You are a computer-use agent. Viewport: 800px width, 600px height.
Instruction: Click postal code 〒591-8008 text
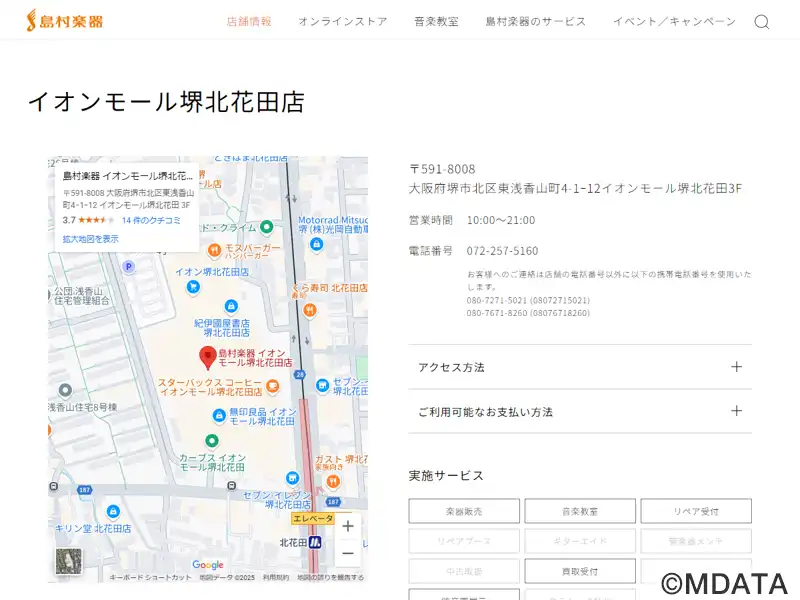(x=442, y=169)
